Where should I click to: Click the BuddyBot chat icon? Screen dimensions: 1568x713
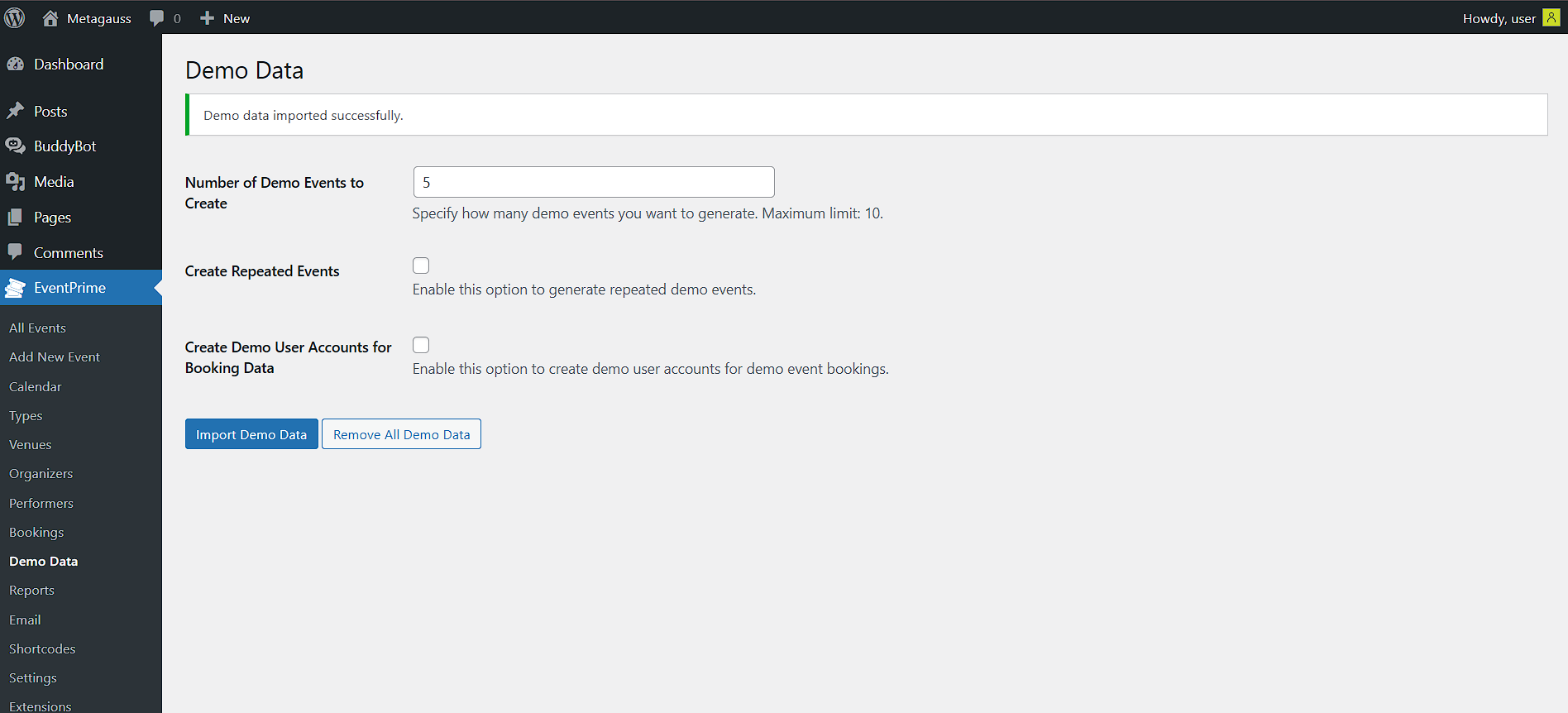tap(16, 146)
